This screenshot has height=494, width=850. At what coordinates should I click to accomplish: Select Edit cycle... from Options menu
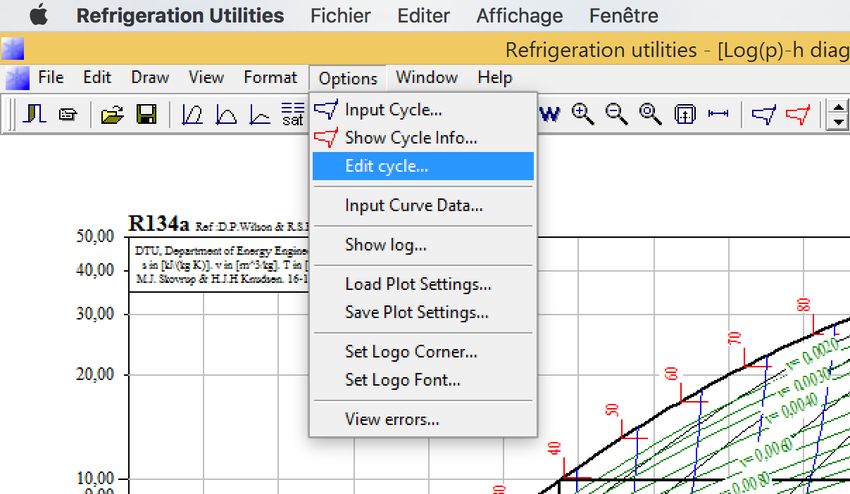pos(386,166)
